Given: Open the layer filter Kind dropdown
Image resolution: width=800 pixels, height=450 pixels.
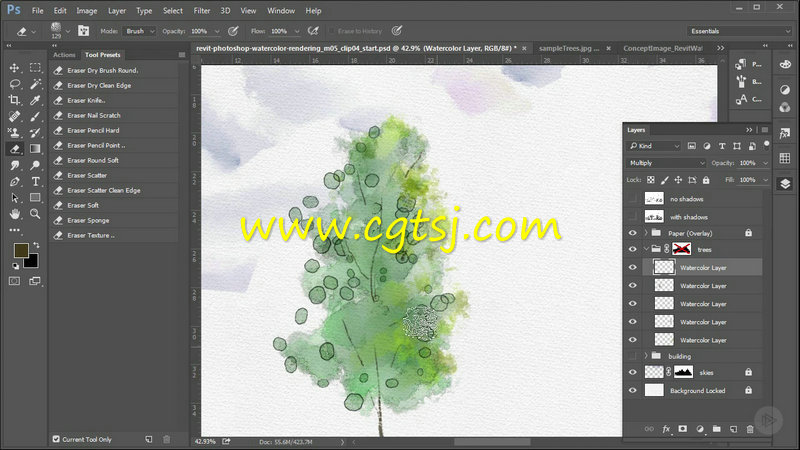Looking at the screenshot, I should pos(654,146).
